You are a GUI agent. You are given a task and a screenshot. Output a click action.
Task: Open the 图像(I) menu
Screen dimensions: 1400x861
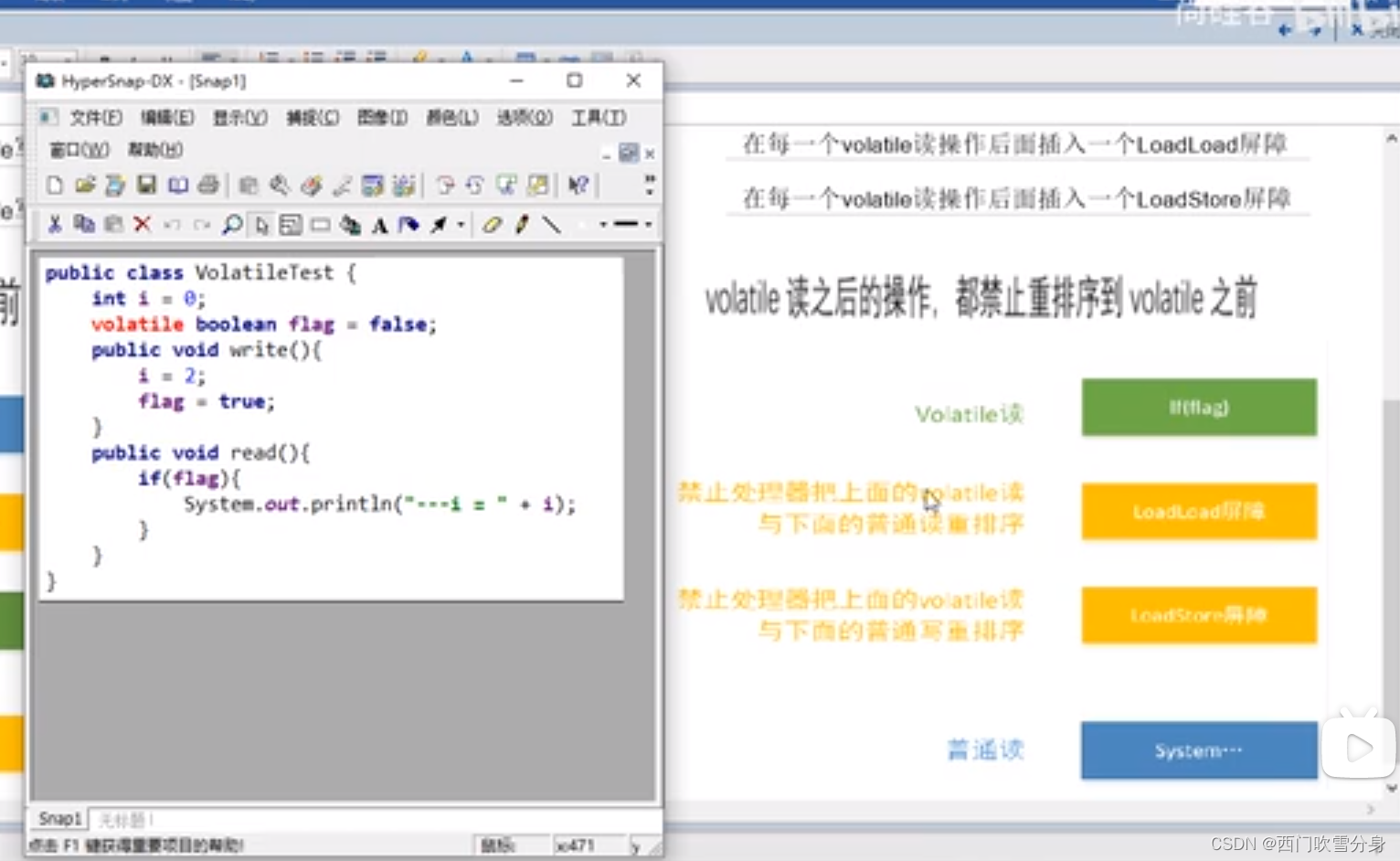click(382, 117)
